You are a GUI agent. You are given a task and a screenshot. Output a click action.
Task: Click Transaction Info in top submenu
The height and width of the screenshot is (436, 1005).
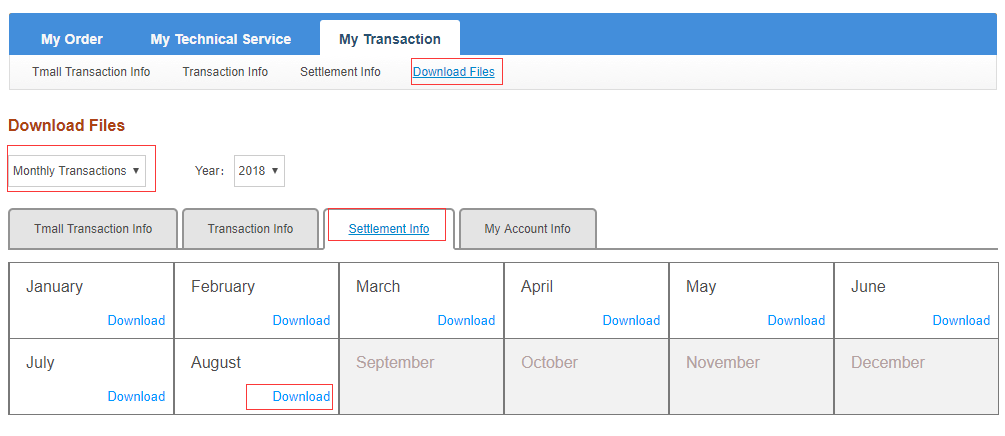[x=225, y=72]
